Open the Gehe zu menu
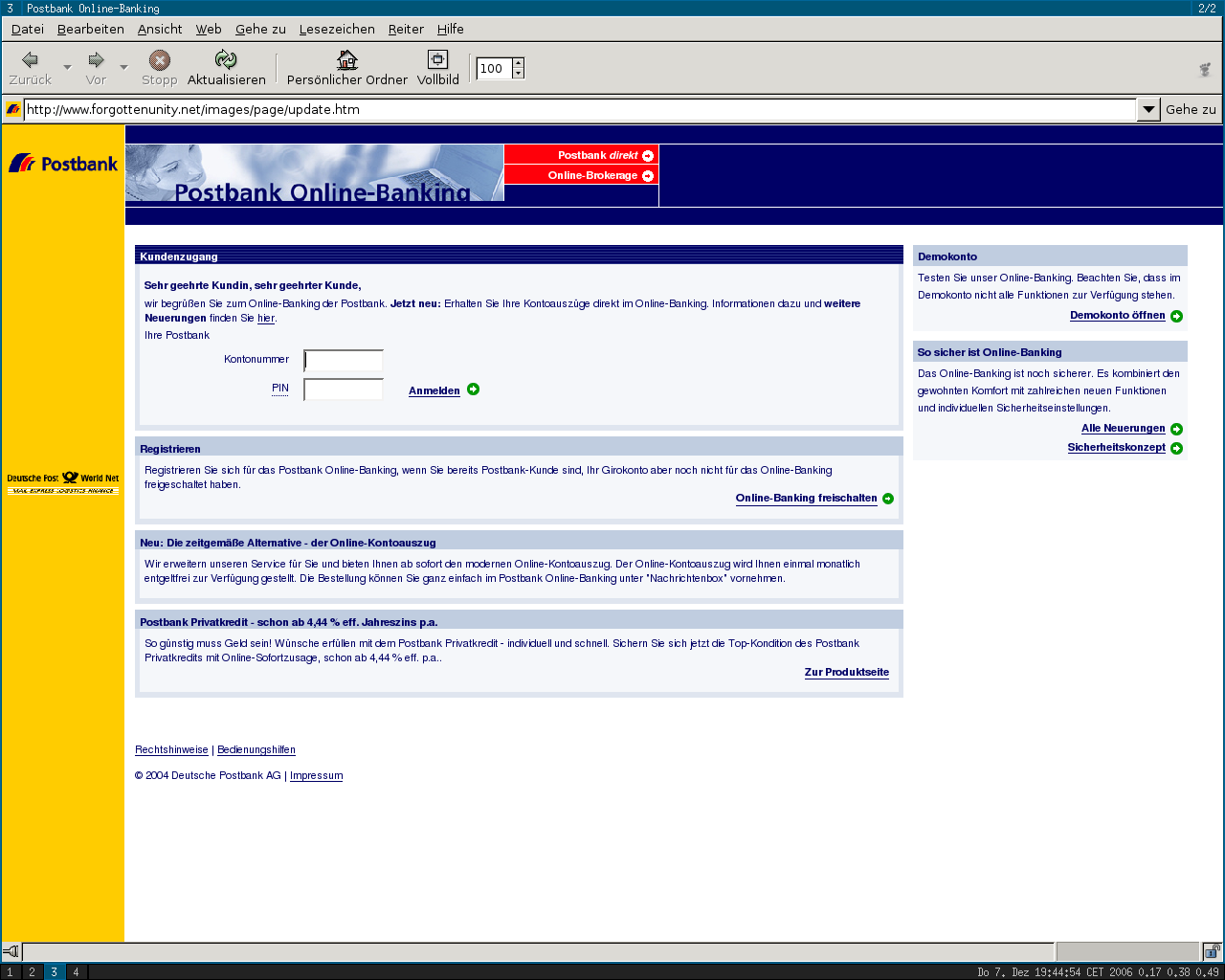The height and width of the screenshot is (980, 1225). coord(260,29)
